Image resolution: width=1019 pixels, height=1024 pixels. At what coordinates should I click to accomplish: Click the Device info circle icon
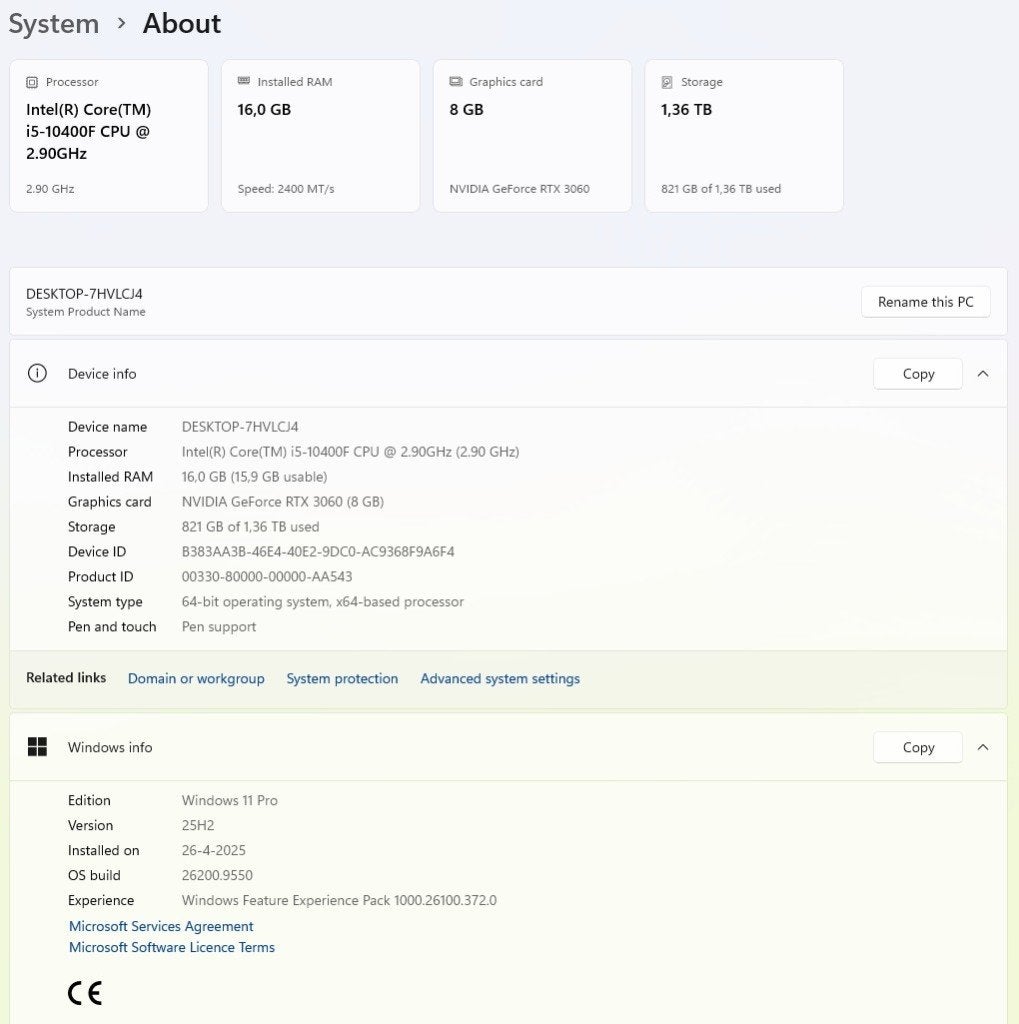pos(37,374)
